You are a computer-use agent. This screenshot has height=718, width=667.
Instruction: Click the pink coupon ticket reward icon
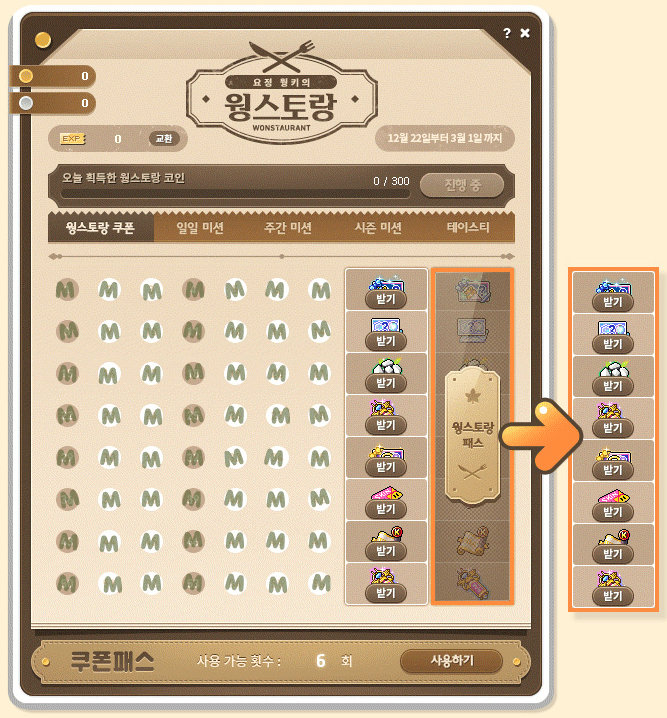[x=386, y=493]
